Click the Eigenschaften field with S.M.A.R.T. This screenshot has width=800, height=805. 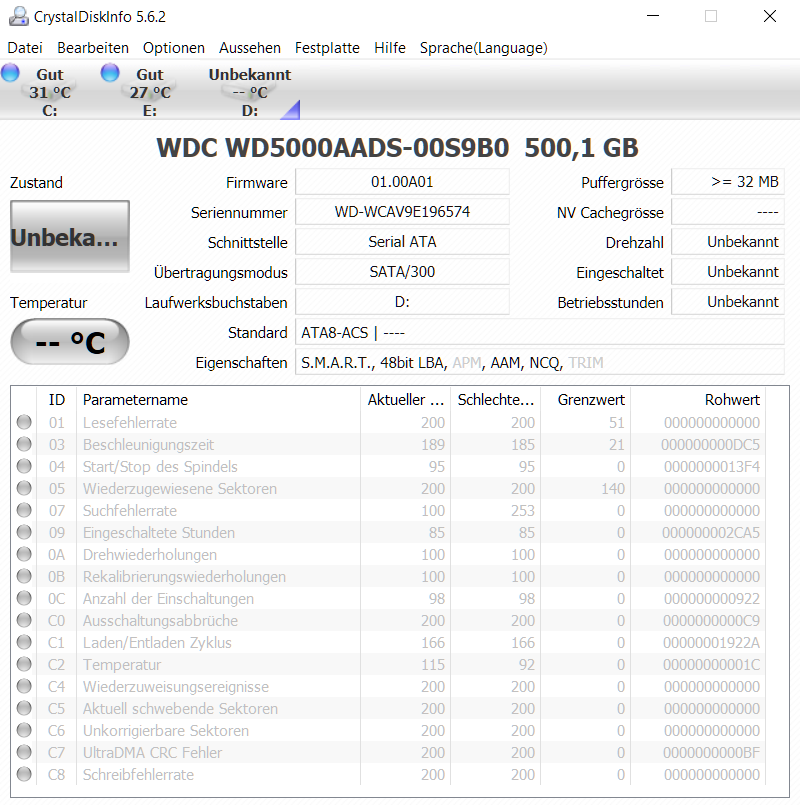pyautogui.click(x=540, y=362)
